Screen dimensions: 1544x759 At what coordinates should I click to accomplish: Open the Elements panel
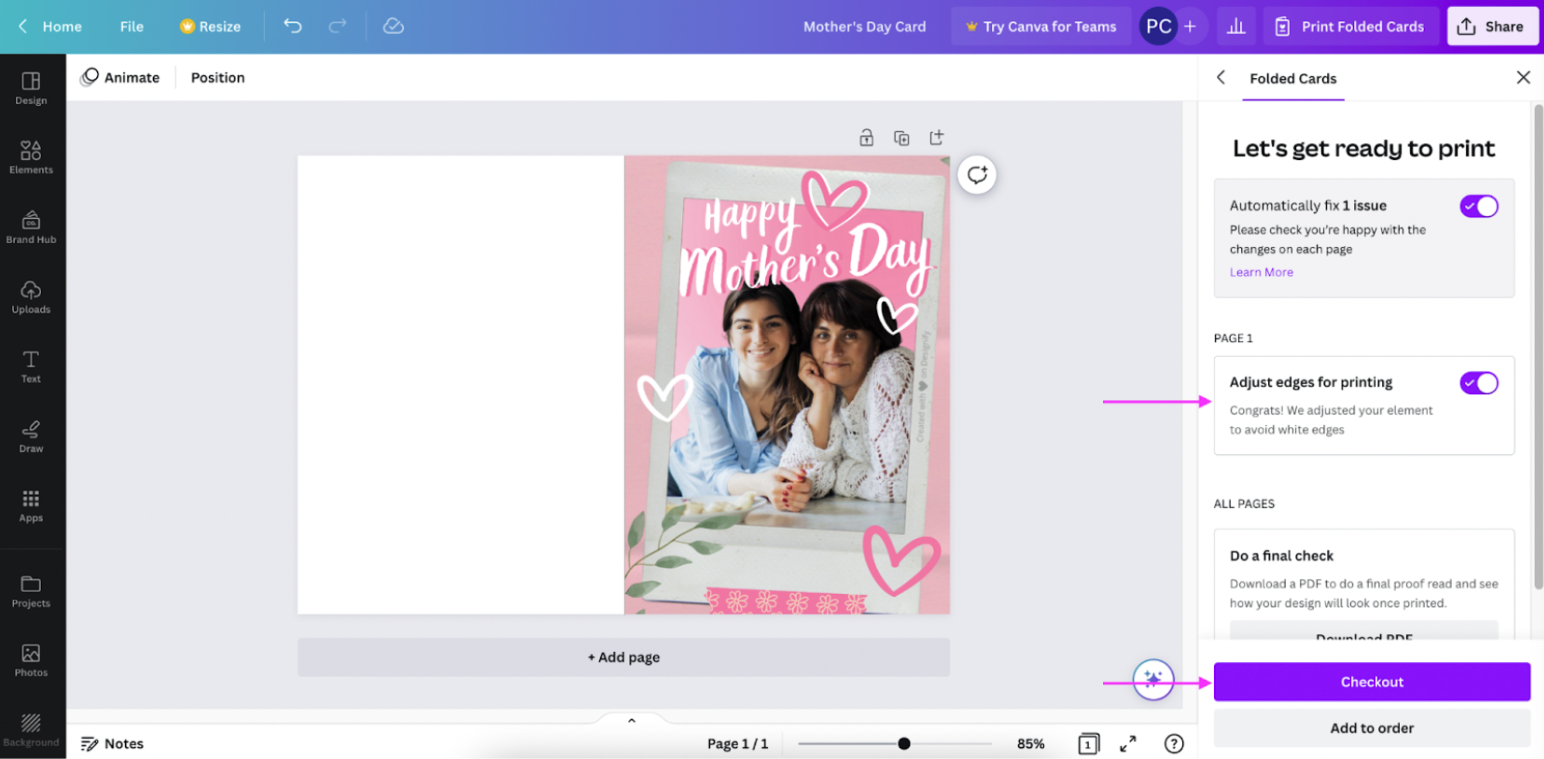(31, 157)
